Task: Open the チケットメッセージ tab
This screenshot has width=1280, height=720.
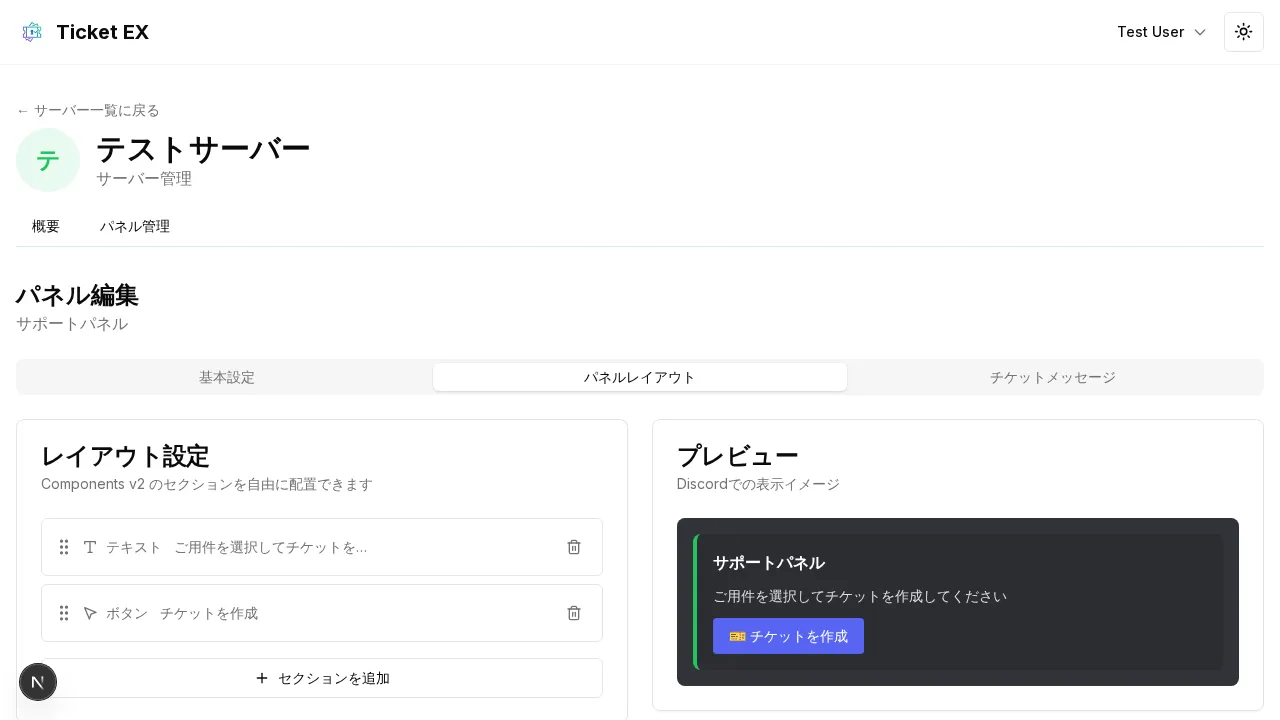Action: [x=1052, y=377]
